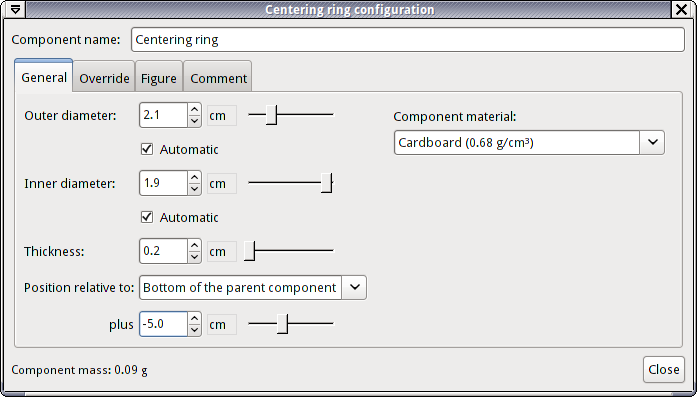697x397 pixels.
Task: Decrease thickness with down arrow
Action: (194, 257)
